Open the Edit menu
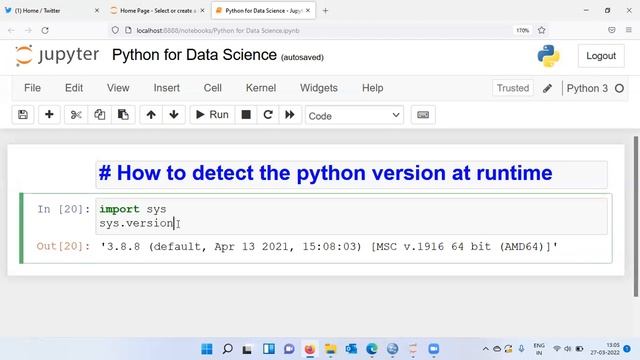The width and height of the screenshot is (640, 360). 74,88
